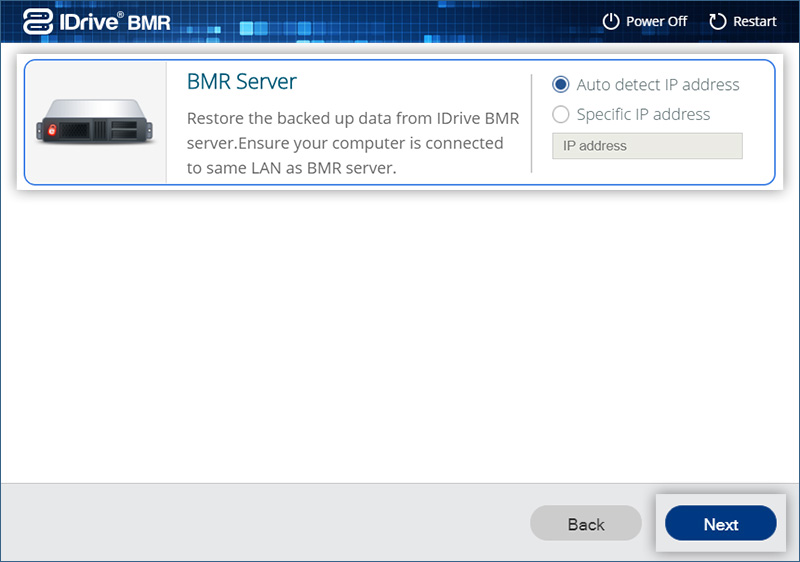This screenshot has width=800, height=562.
Task: Click the 'Power Off' text label
Action: pos(656,21)
